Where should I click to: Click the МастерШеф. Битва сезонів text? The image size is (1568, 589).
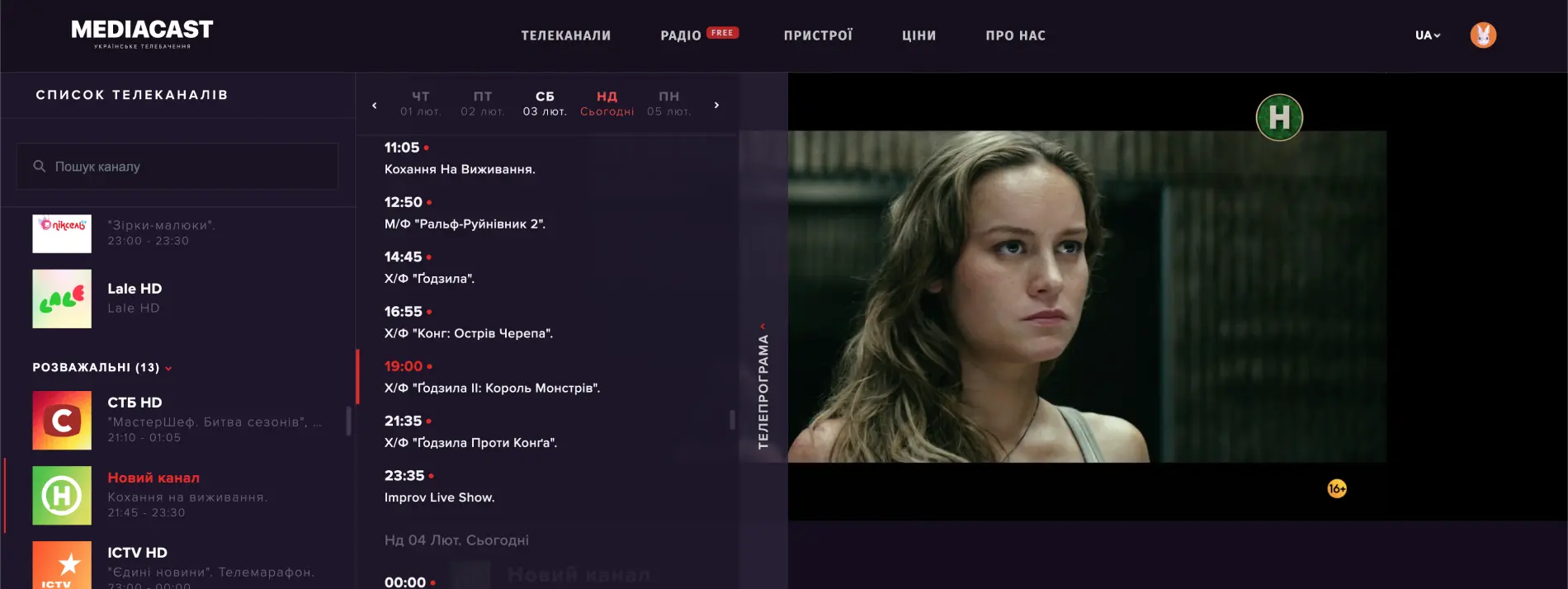215,422
